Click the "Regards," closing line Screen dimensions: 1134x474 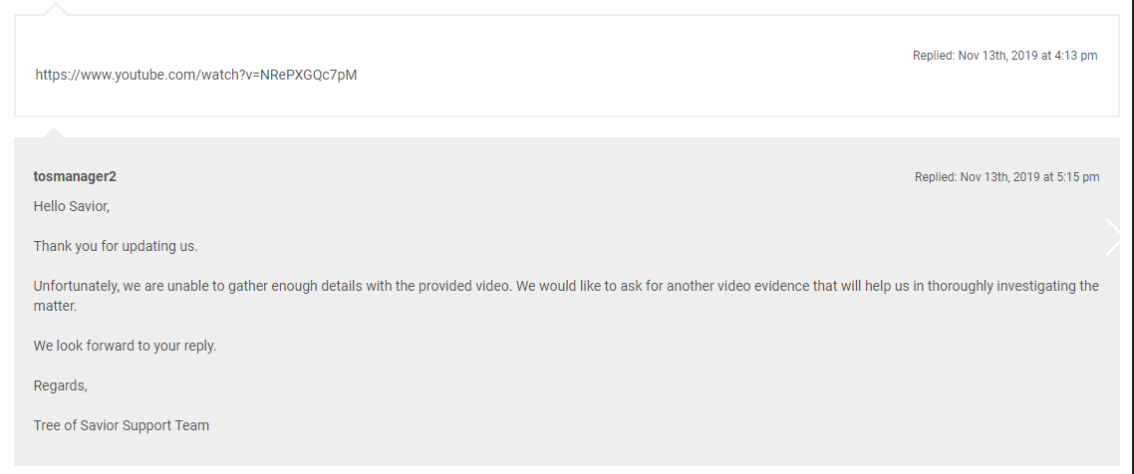click(x=61, y=386)
